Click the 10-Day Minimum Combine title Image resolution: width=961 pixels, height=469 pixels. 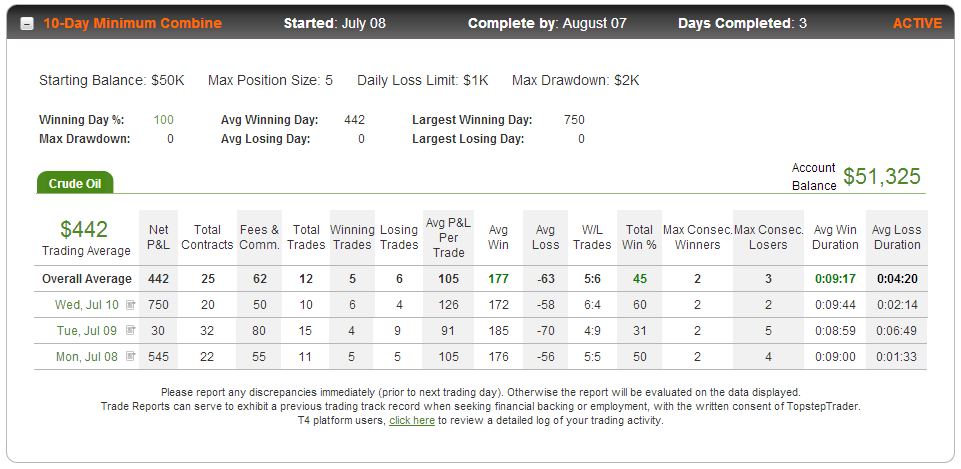(132, 23)
